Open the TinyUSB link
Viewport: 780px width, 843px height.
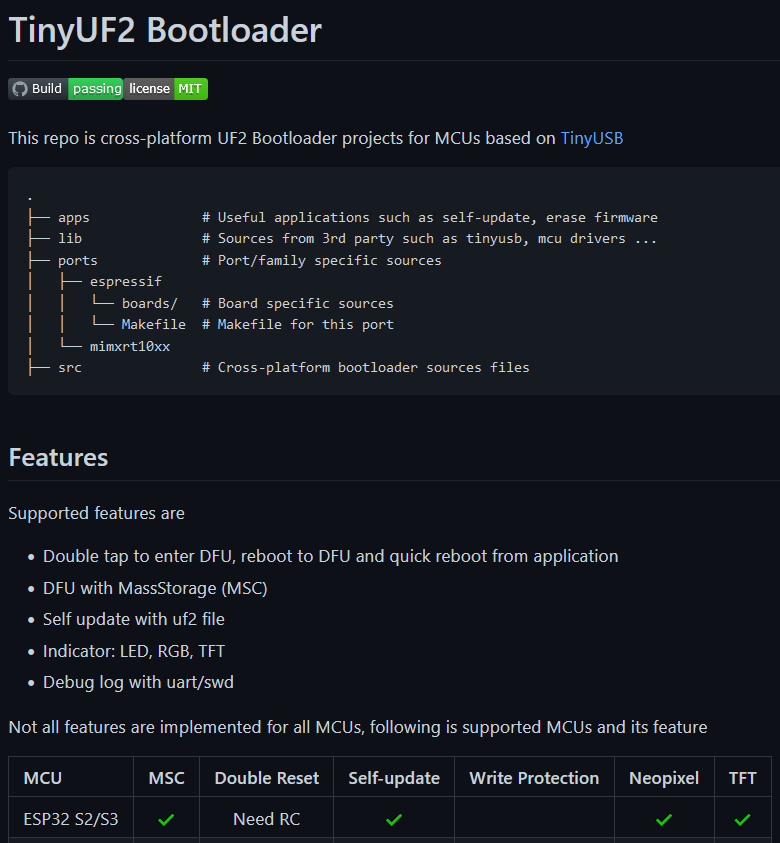coord(591,138)
